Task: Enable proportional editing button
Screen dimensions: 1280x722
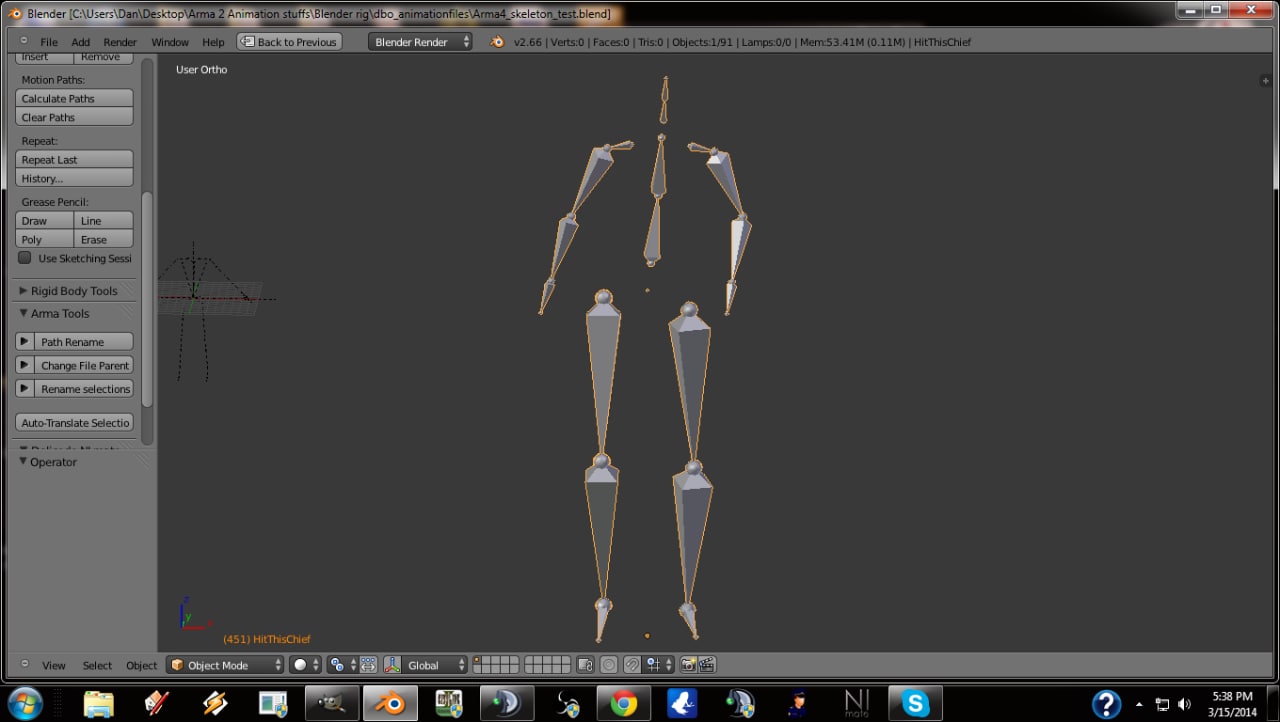Action: point(609,665)
